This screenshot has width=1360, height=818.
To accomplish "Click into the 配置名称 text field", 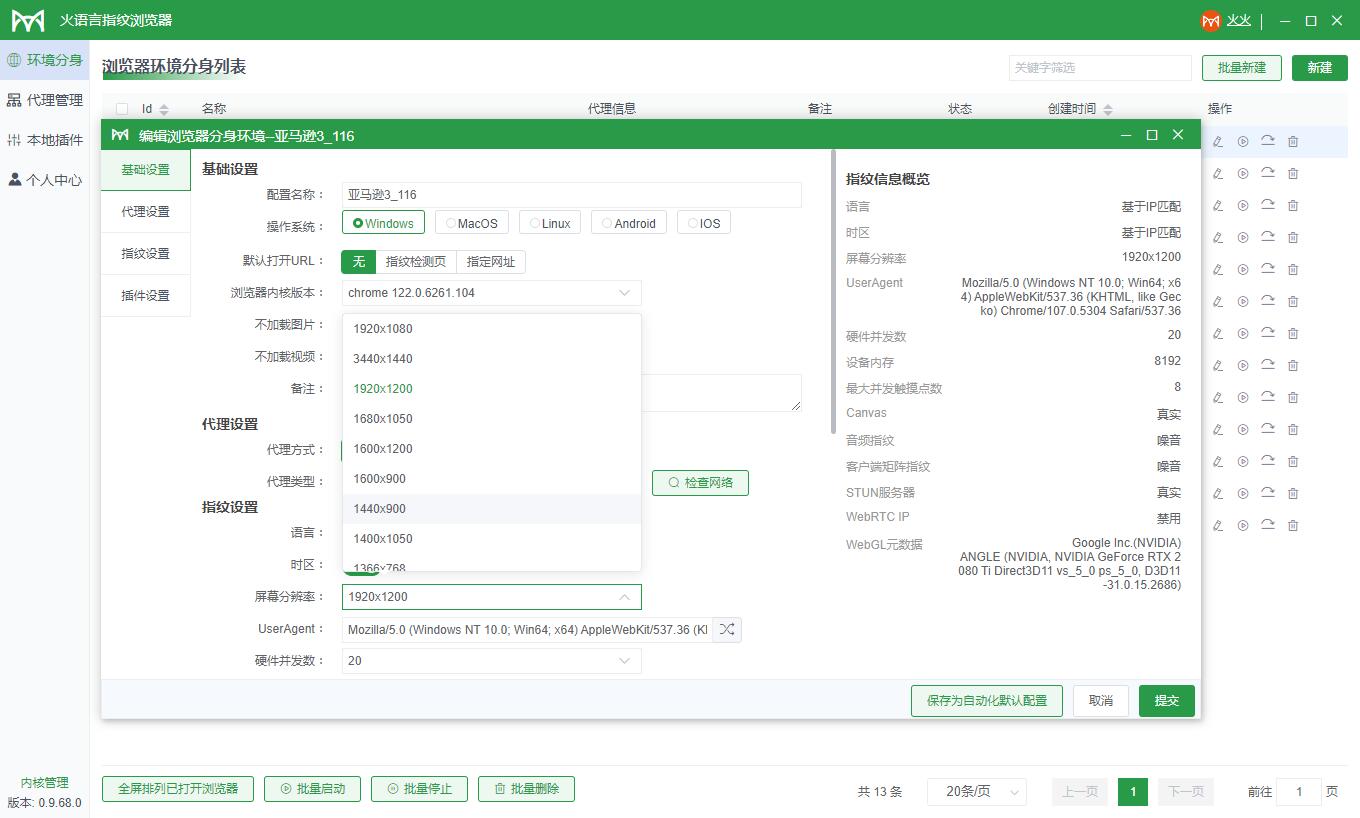I will point(571,195).
